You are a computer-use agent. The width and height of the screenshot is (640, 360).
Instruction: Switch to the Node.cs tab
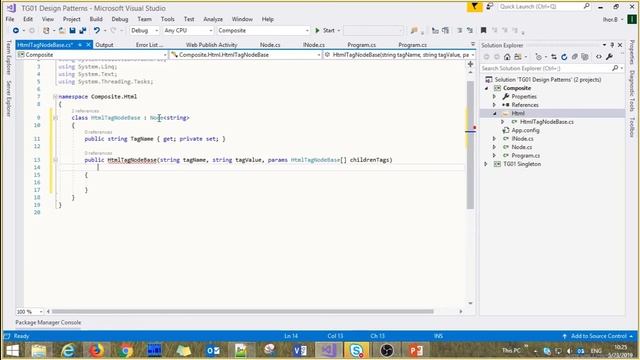click(270, 45)
